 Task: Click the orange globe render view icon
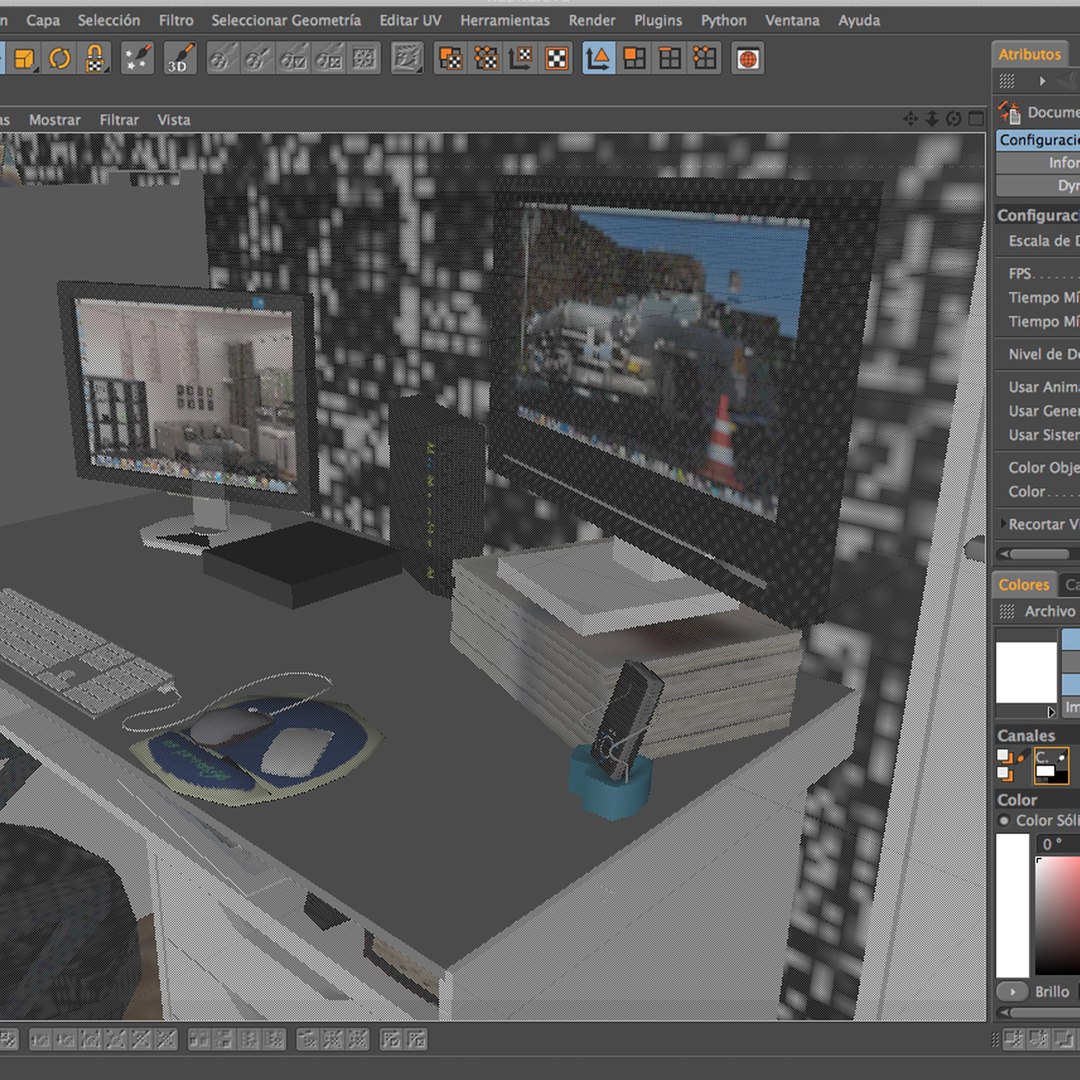pos(748,59)
